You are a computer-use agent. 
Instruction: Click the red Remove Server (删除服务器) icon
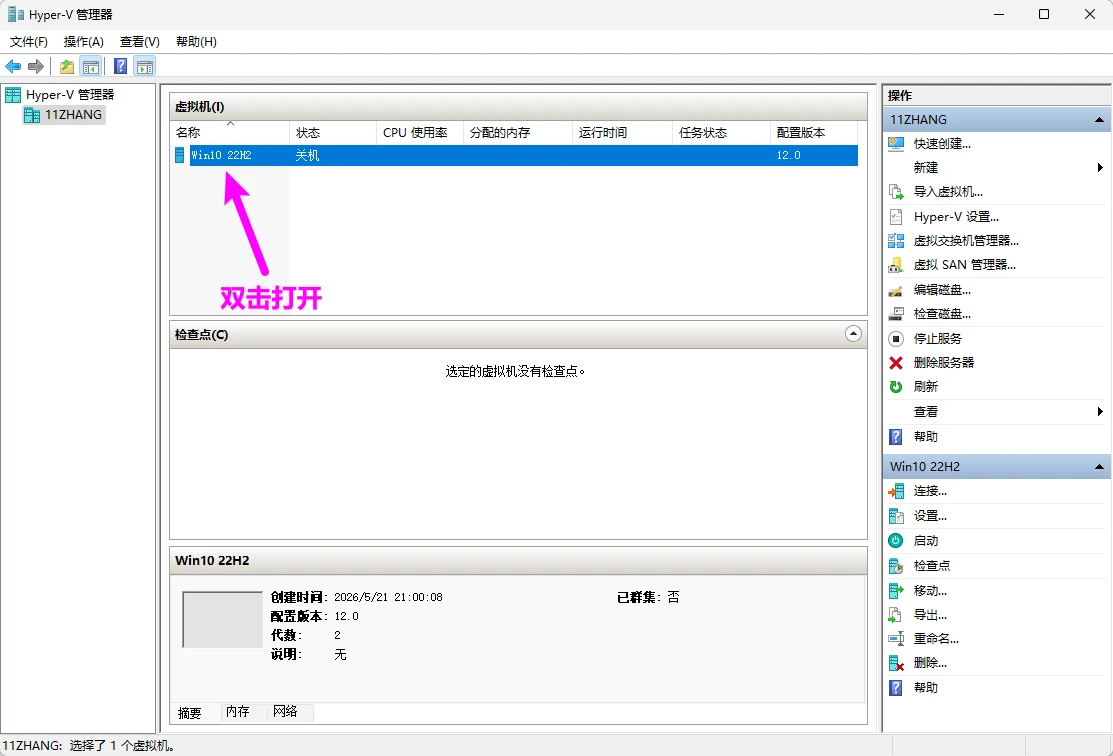click(896, 363)
